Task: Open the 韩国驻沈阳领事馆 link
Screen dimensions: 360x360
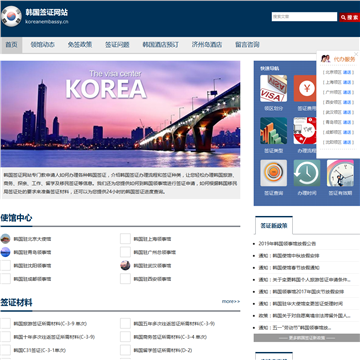Action: pyautogui.click(x=32, y=266)
